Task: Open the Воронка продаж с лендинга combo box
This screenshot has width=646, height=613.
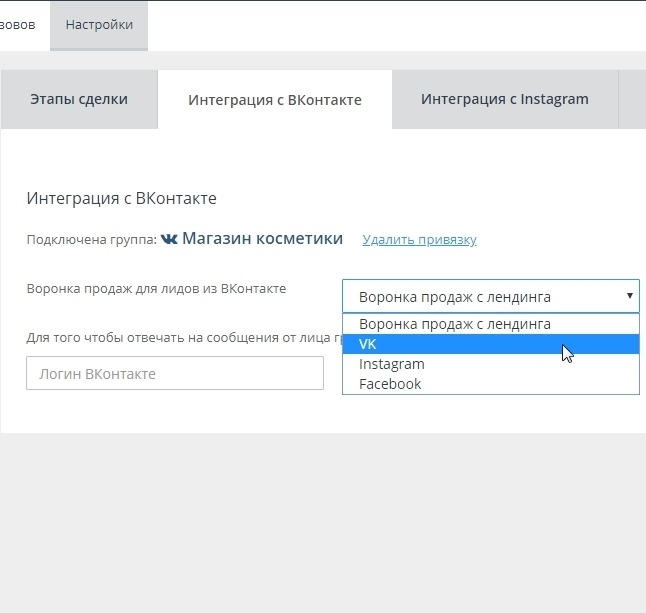Action: click(x=491, y=296)
